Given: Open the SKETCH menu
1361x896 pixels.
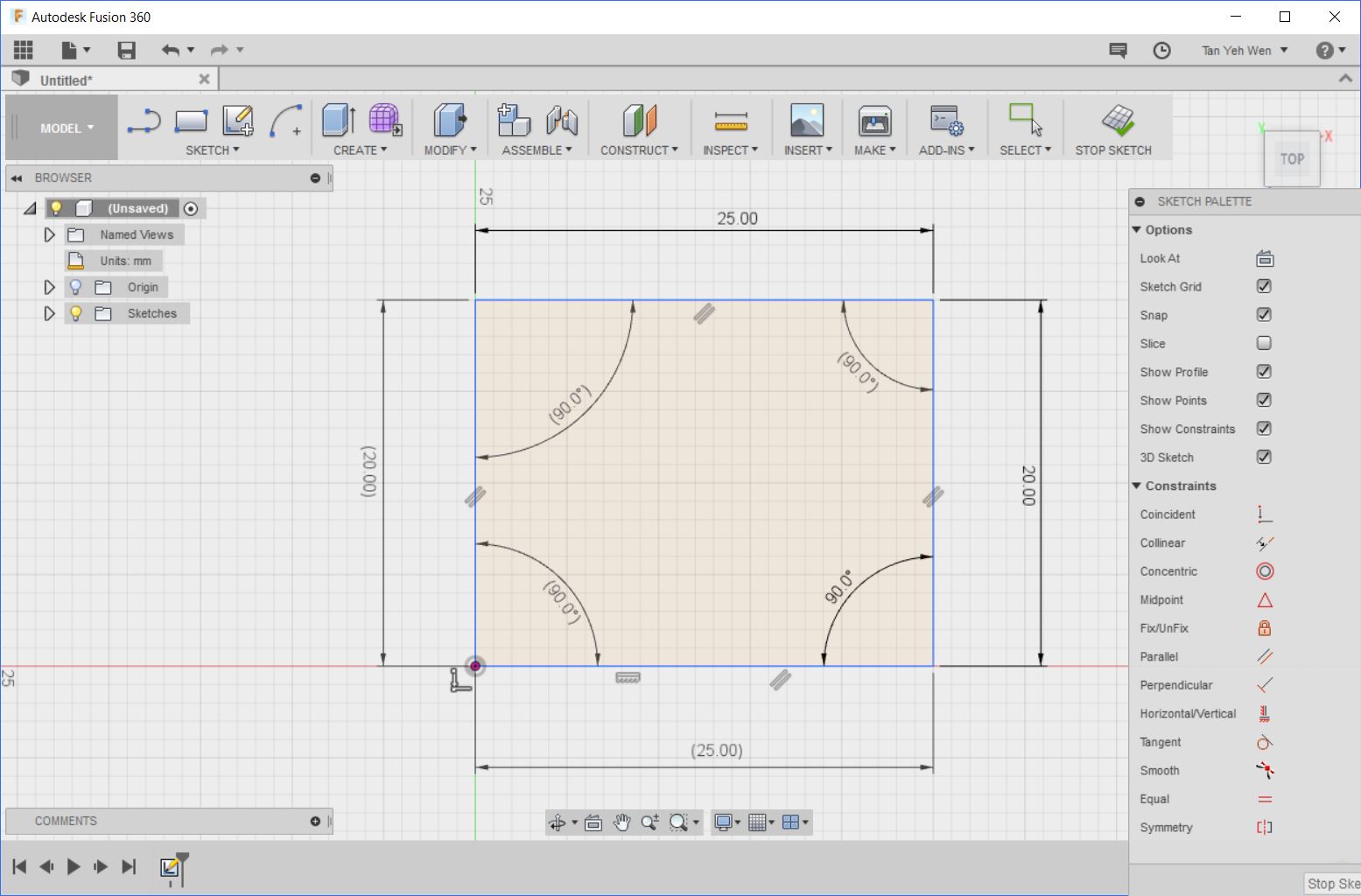Looking at the screenshot, I should (213, 150).
